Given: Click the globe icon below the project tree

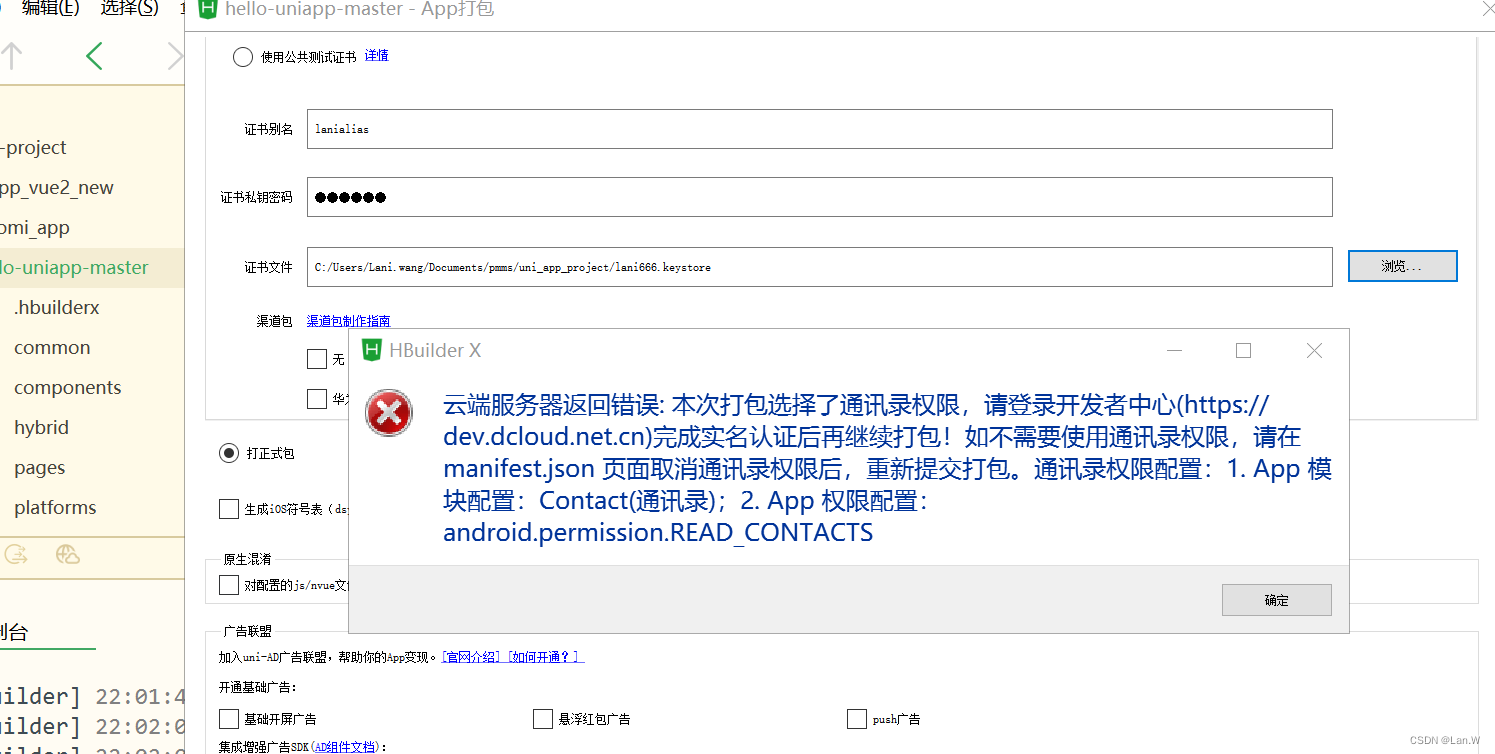Looking at the screenshot, I should 68,555.
